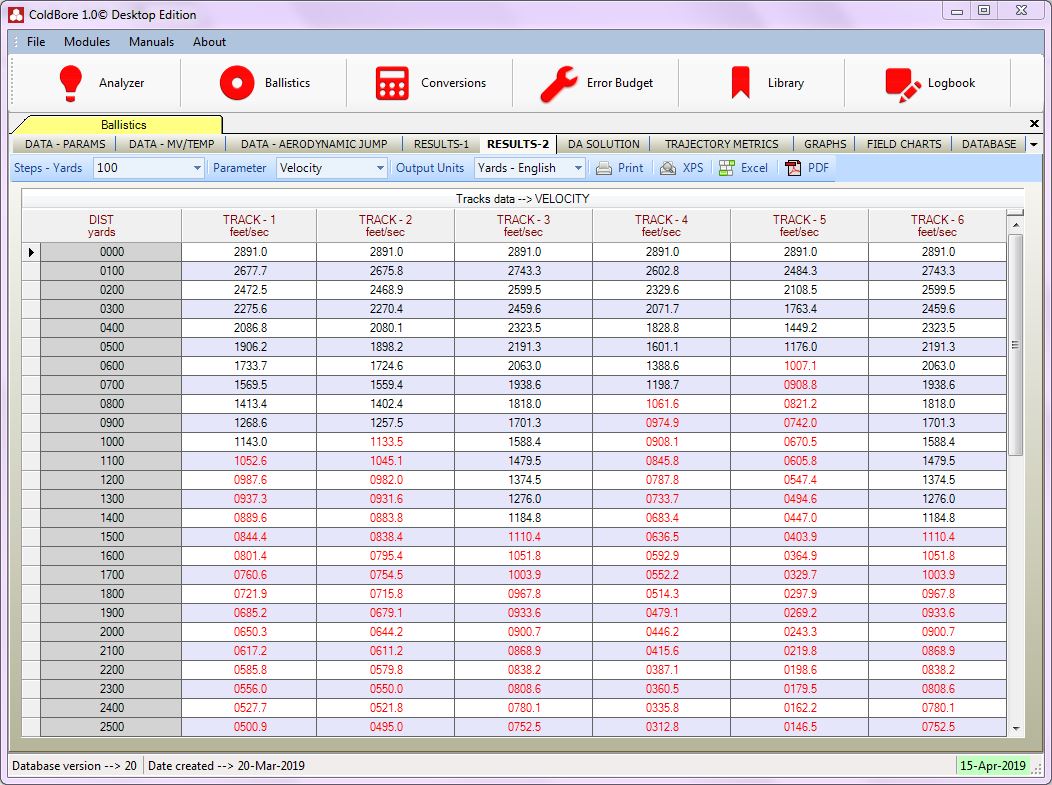Open the Modules menu
The width and height of the screenshot is (1052, 785).
pos(87,42)
